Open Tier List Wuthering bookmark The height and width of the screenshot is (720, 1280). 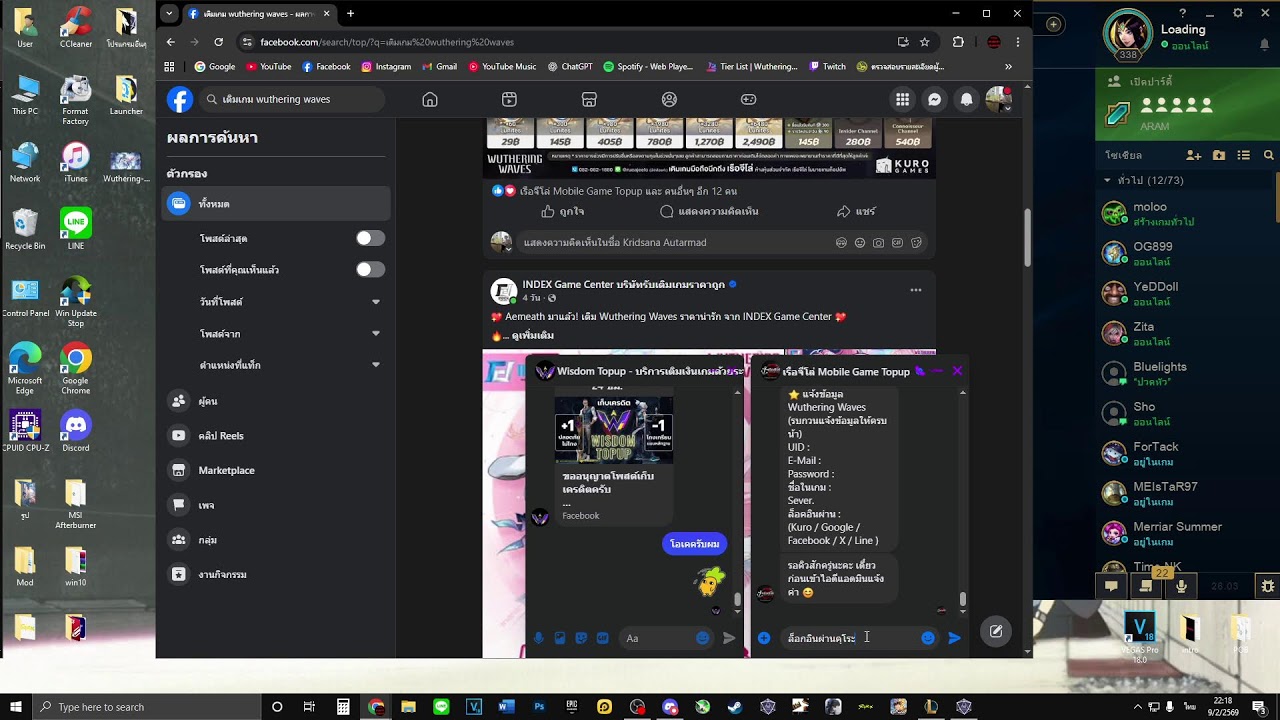point(751,67)
